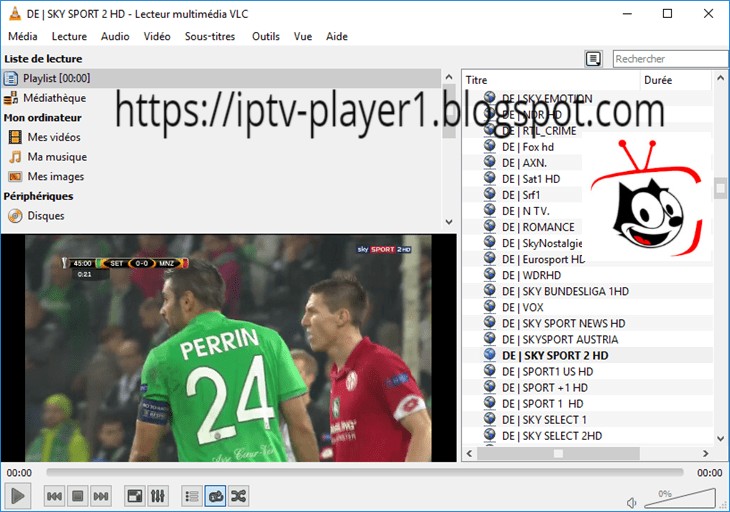Screen dimensions: 730x512
Task: Open the Audio menu
Action: tap(115, 36)
